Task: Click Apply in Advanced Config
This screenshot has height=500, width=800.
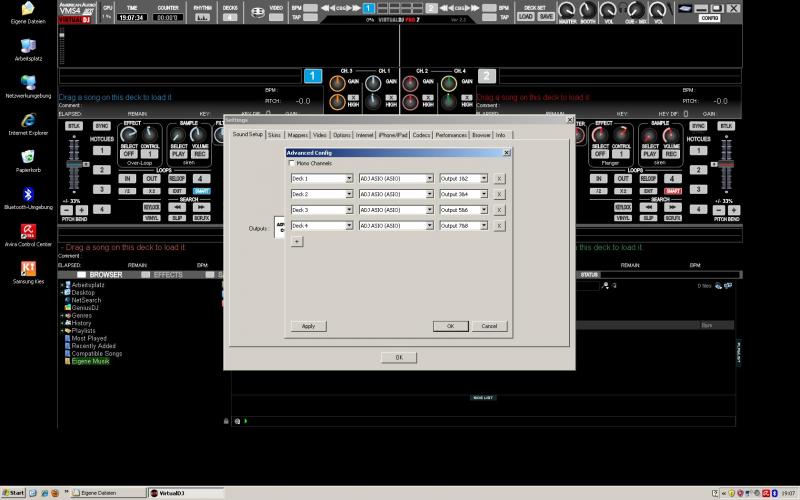Action: [x=309, y=326]
